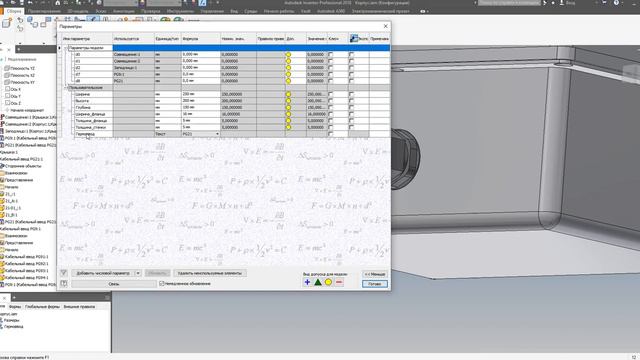Viewport: 640px width, 360px height.
Task: Edit the formula field for Ширина (250 мм)
Action: point(200,94)
